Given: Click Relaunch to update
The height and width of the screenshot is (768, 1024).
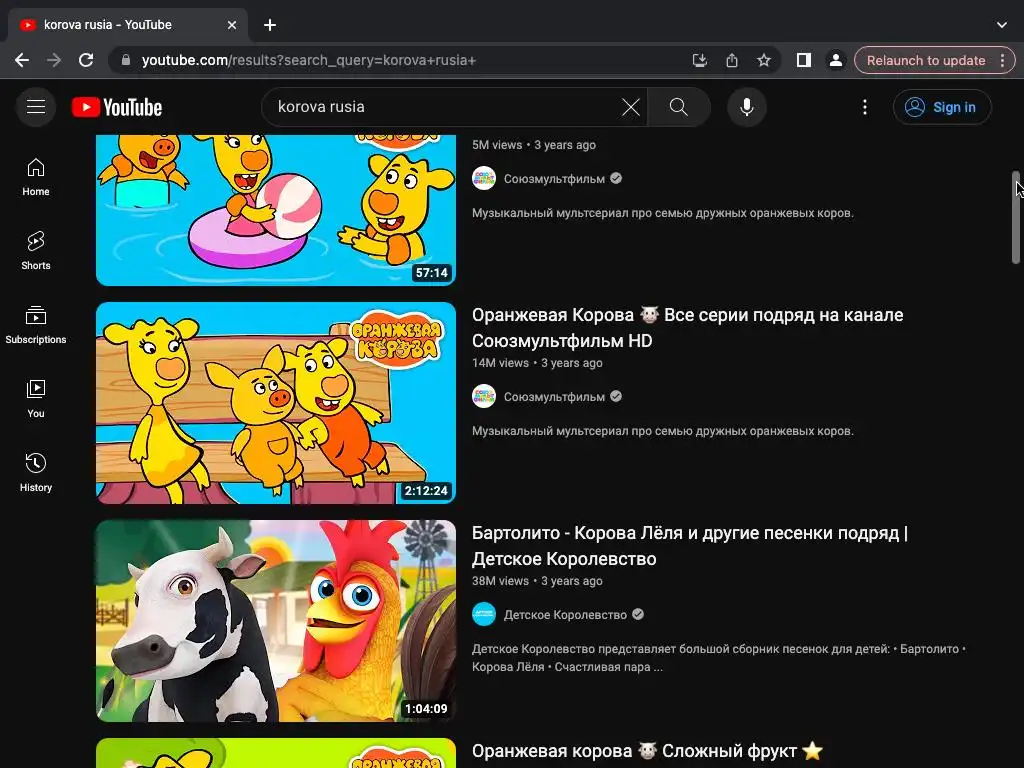Looking at the screenshot, I should pyautogui.click(x=925, y=60).
